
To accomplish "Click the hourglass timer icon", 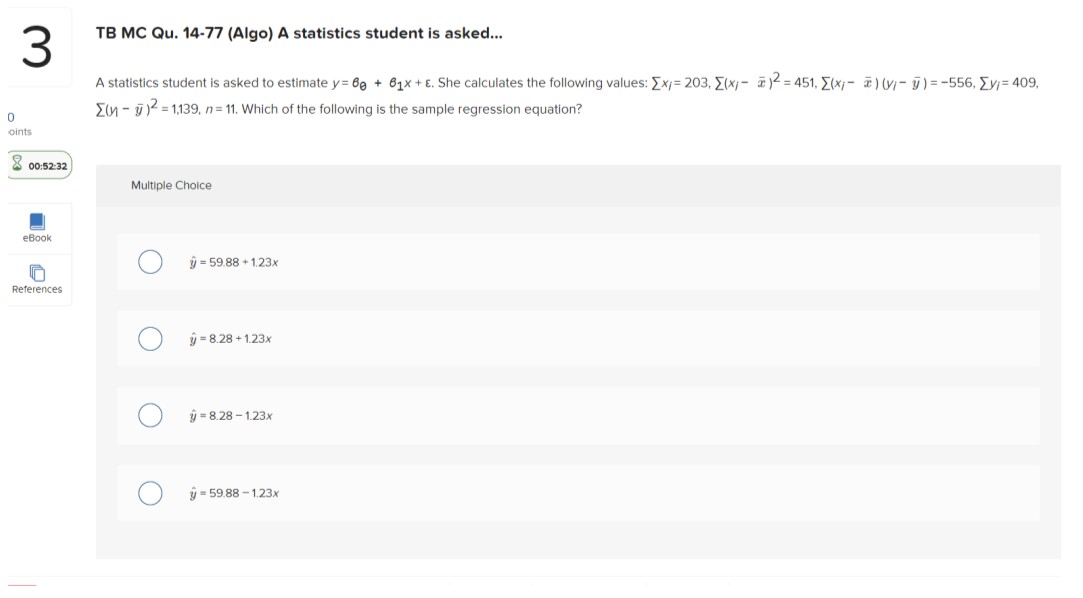I will (x=18, y=165).
